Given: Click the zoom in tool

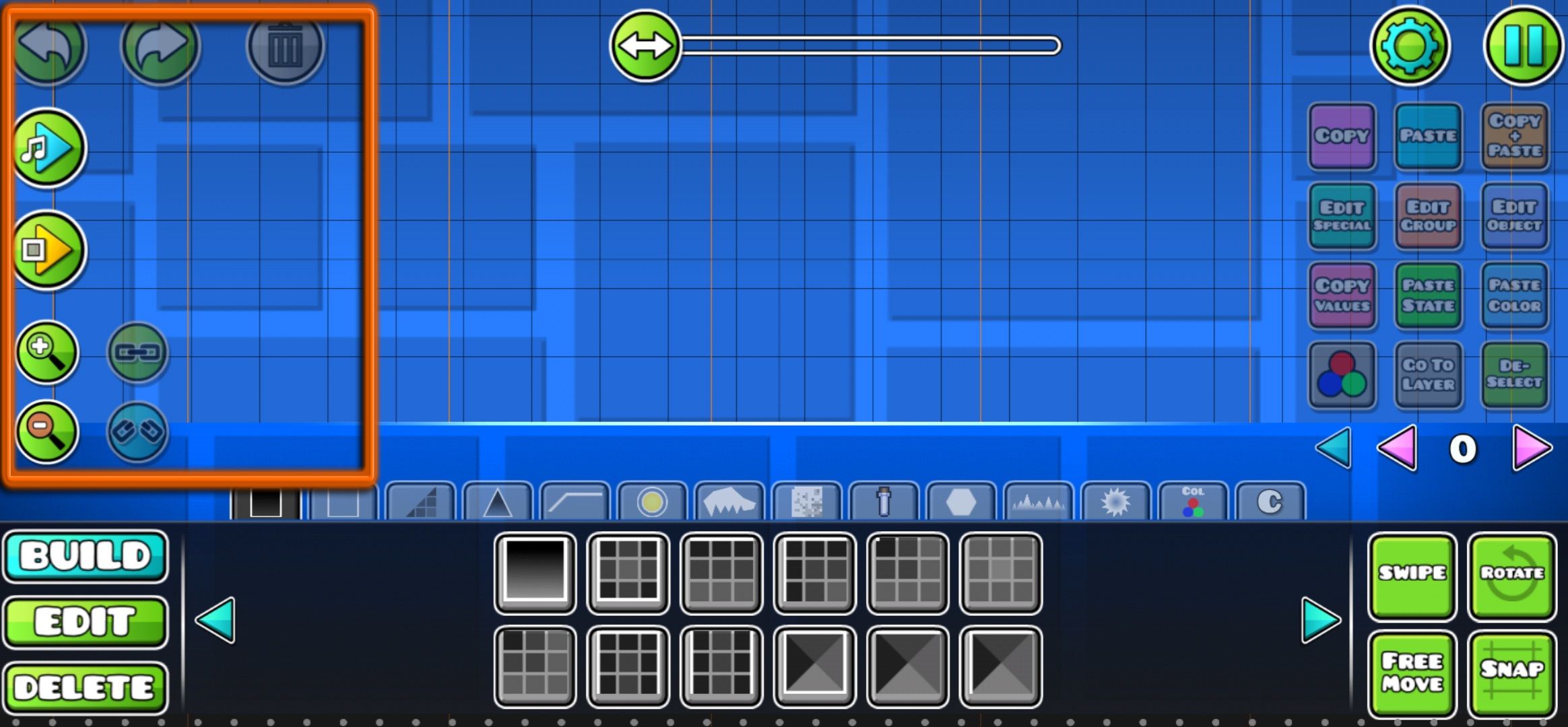Looking at the screenshot, I should point(46,352).
